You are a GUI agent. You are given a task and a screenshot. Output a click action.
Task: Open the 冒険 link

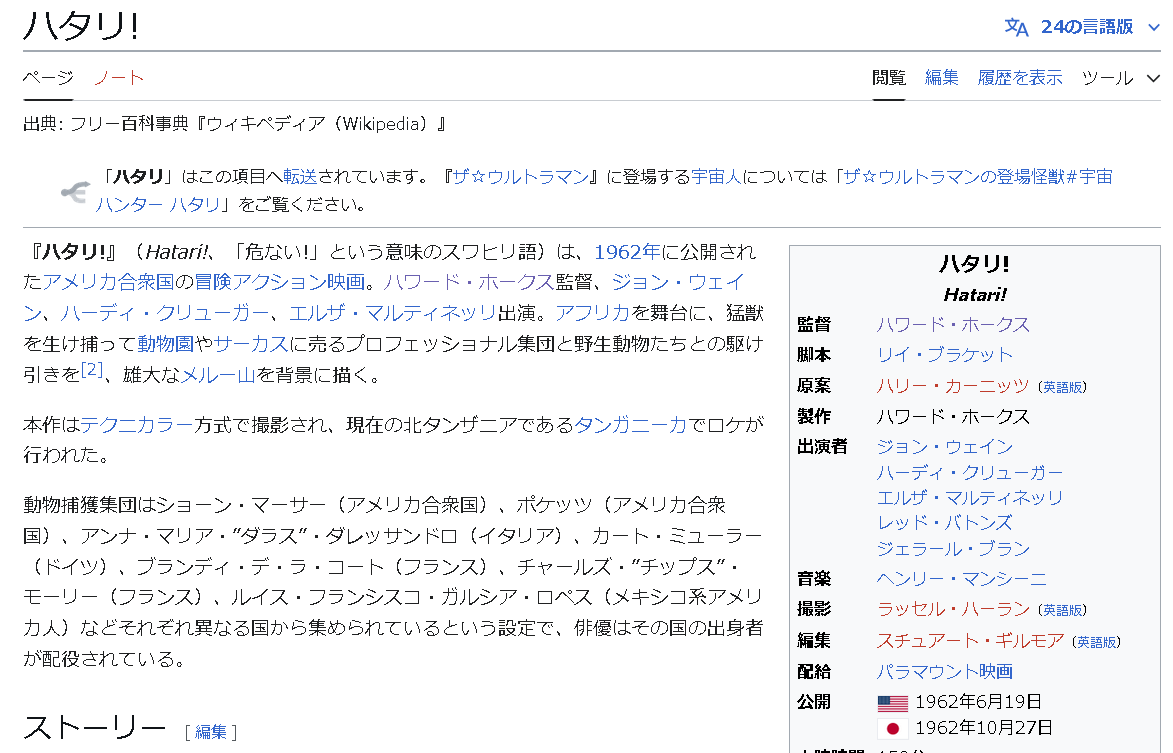(213, 282)
